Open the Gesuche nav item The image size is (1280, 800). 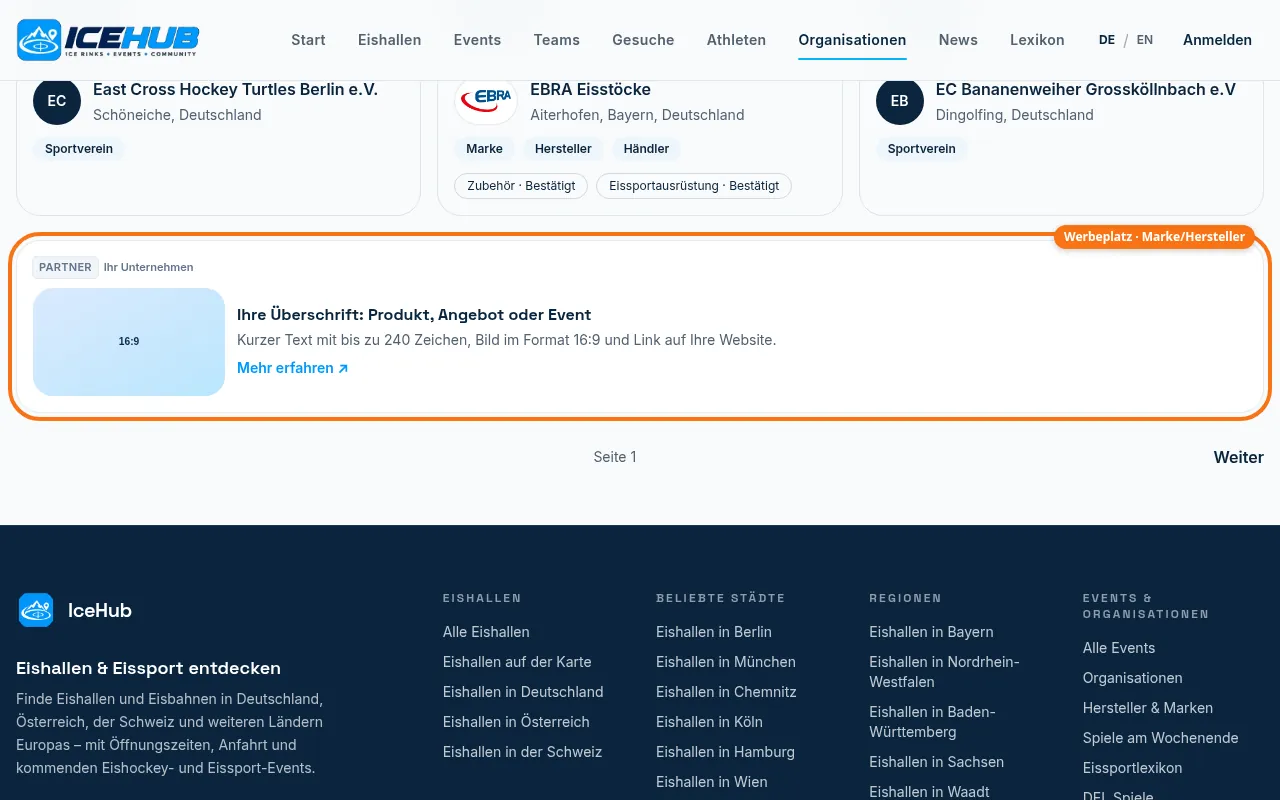coord(643,40)
